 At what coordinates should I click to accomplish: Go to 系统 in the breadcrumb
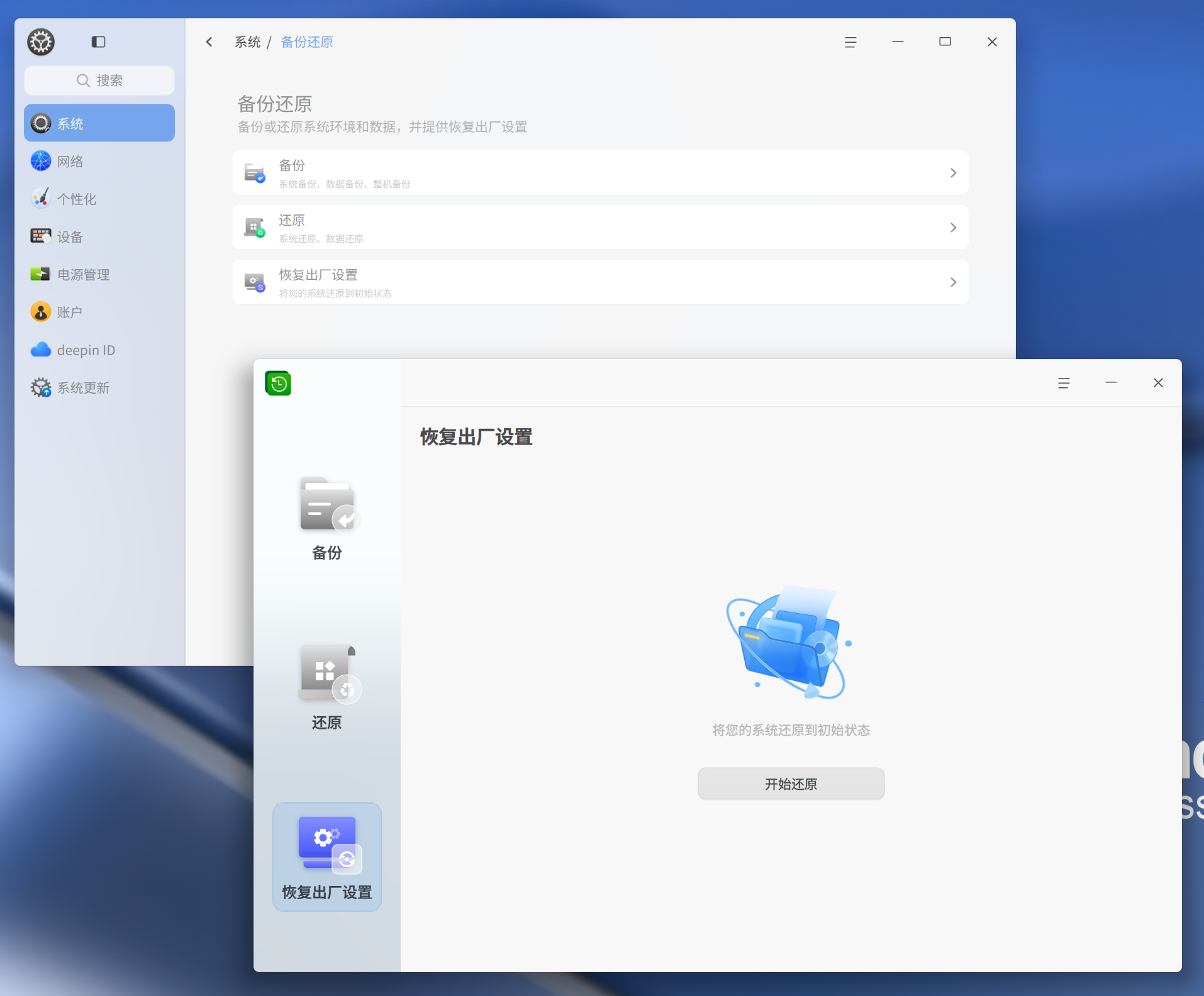tap(248, 42)
